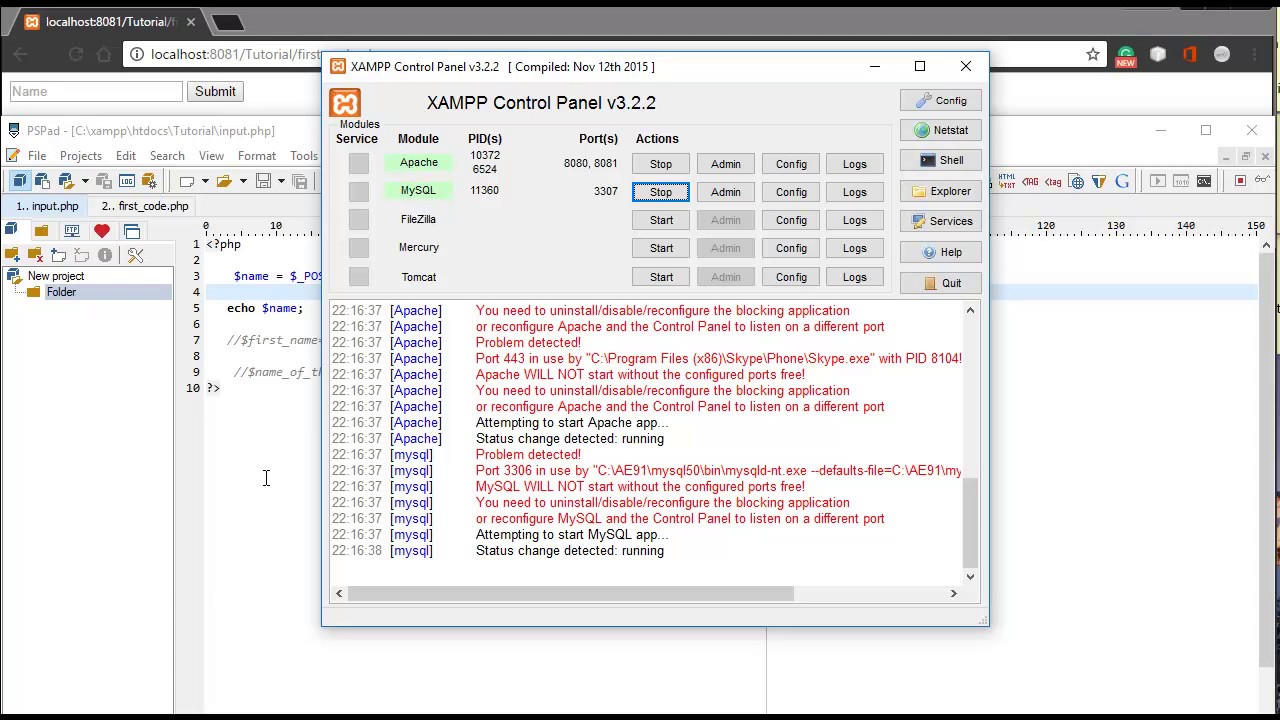Click the remove folder from project icon

(35, 256)
